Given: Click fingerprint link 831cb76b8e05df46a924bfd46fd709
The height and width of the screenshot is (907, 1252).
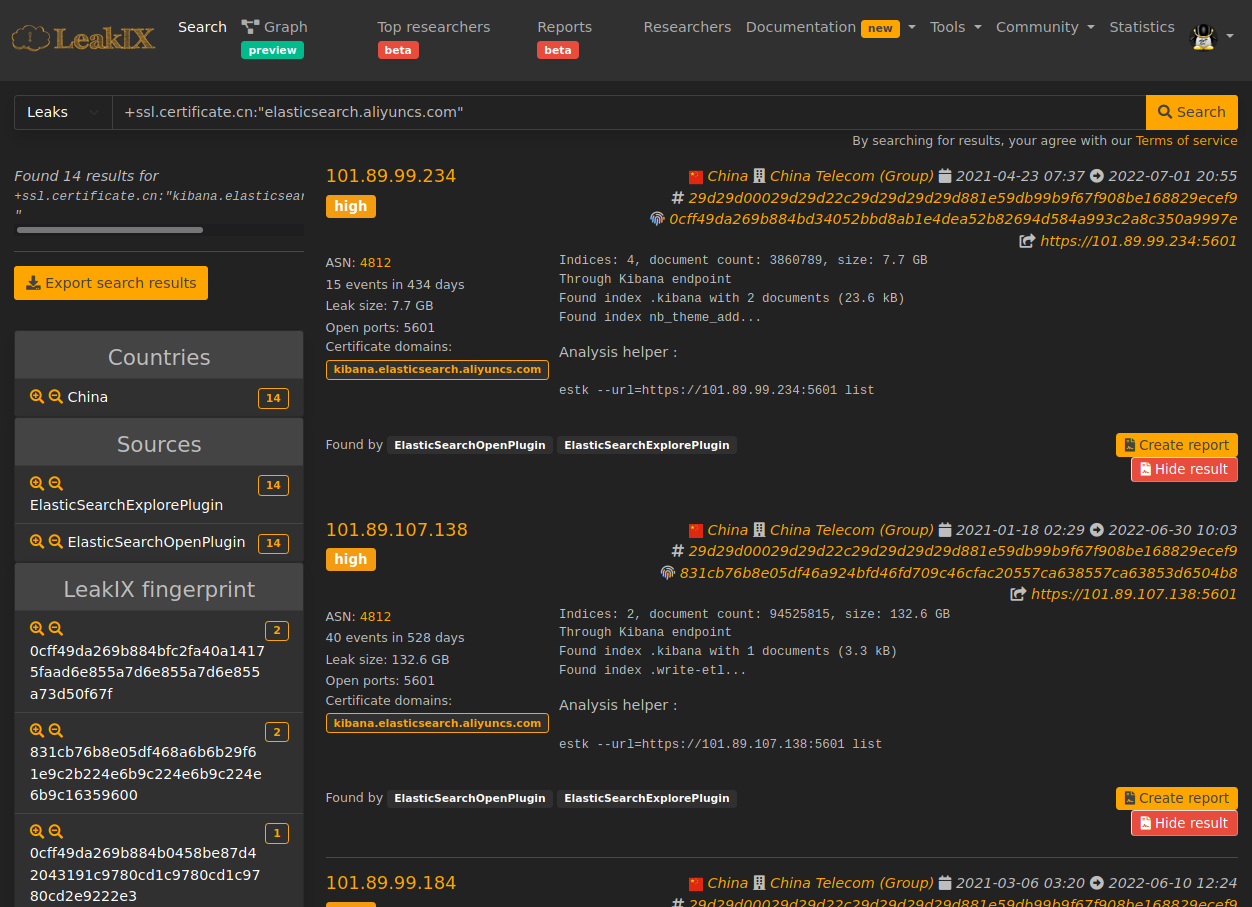Looking at the screenshot, I should pos(958,573).
